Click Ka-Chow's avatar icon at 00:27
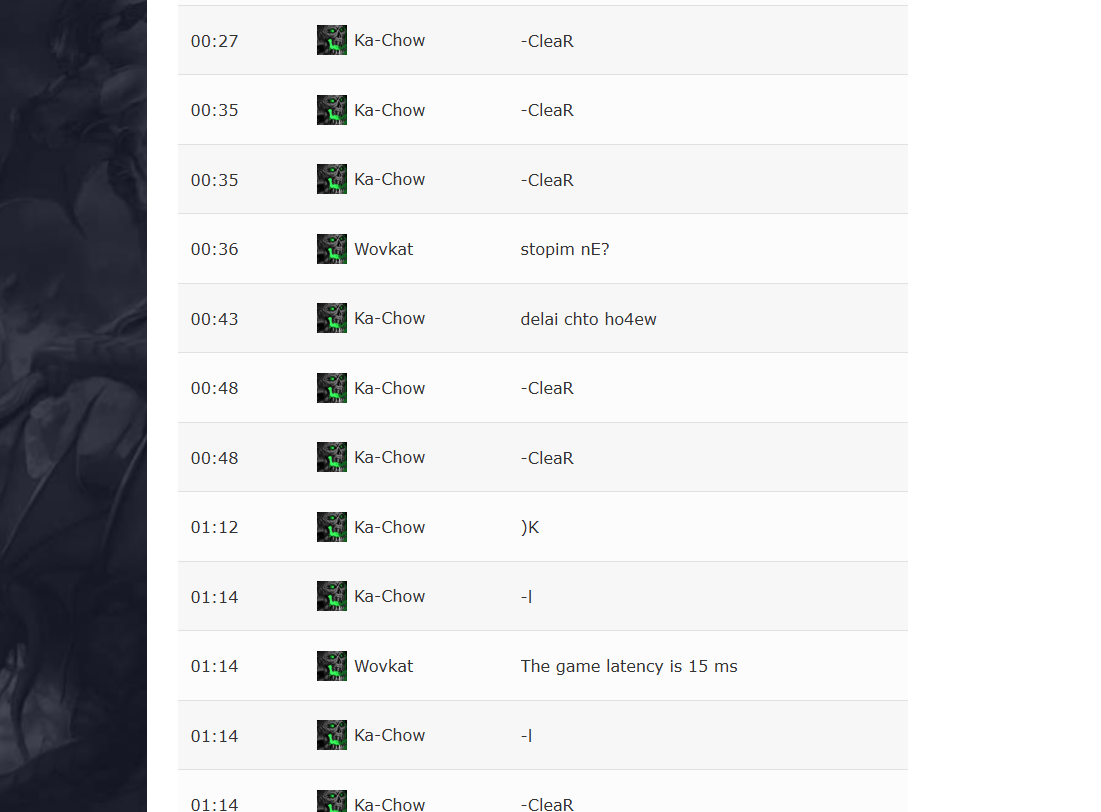The width and height of the screenshot is (1101, 812). 331,40
